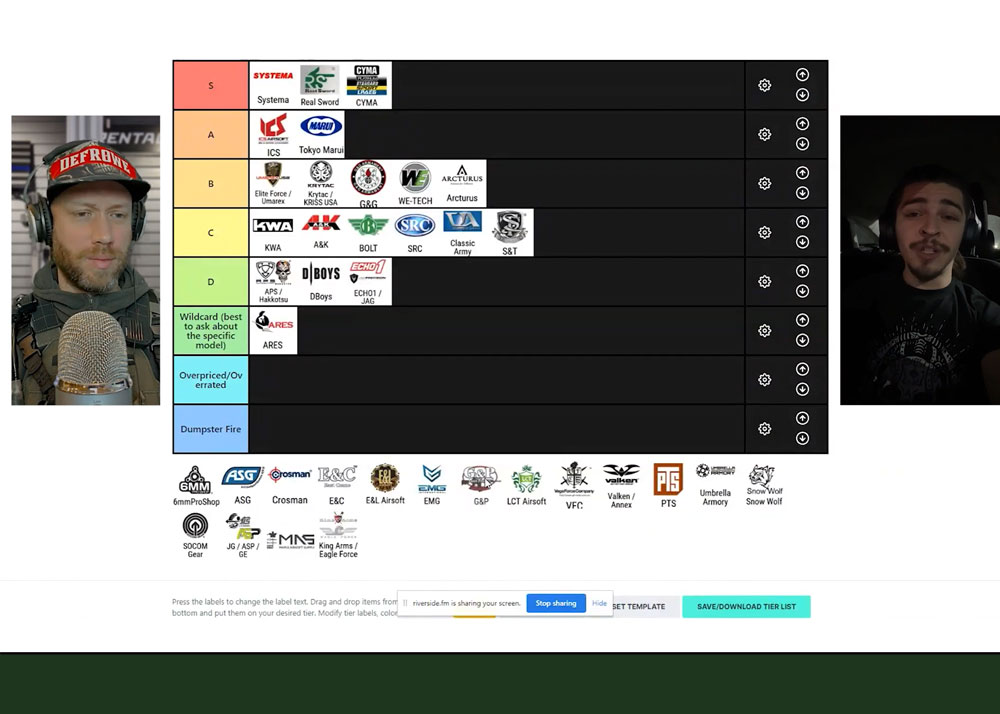Move Overpriced/Overrated row down with arrow

pyautogui.click(x=802, y=390)
